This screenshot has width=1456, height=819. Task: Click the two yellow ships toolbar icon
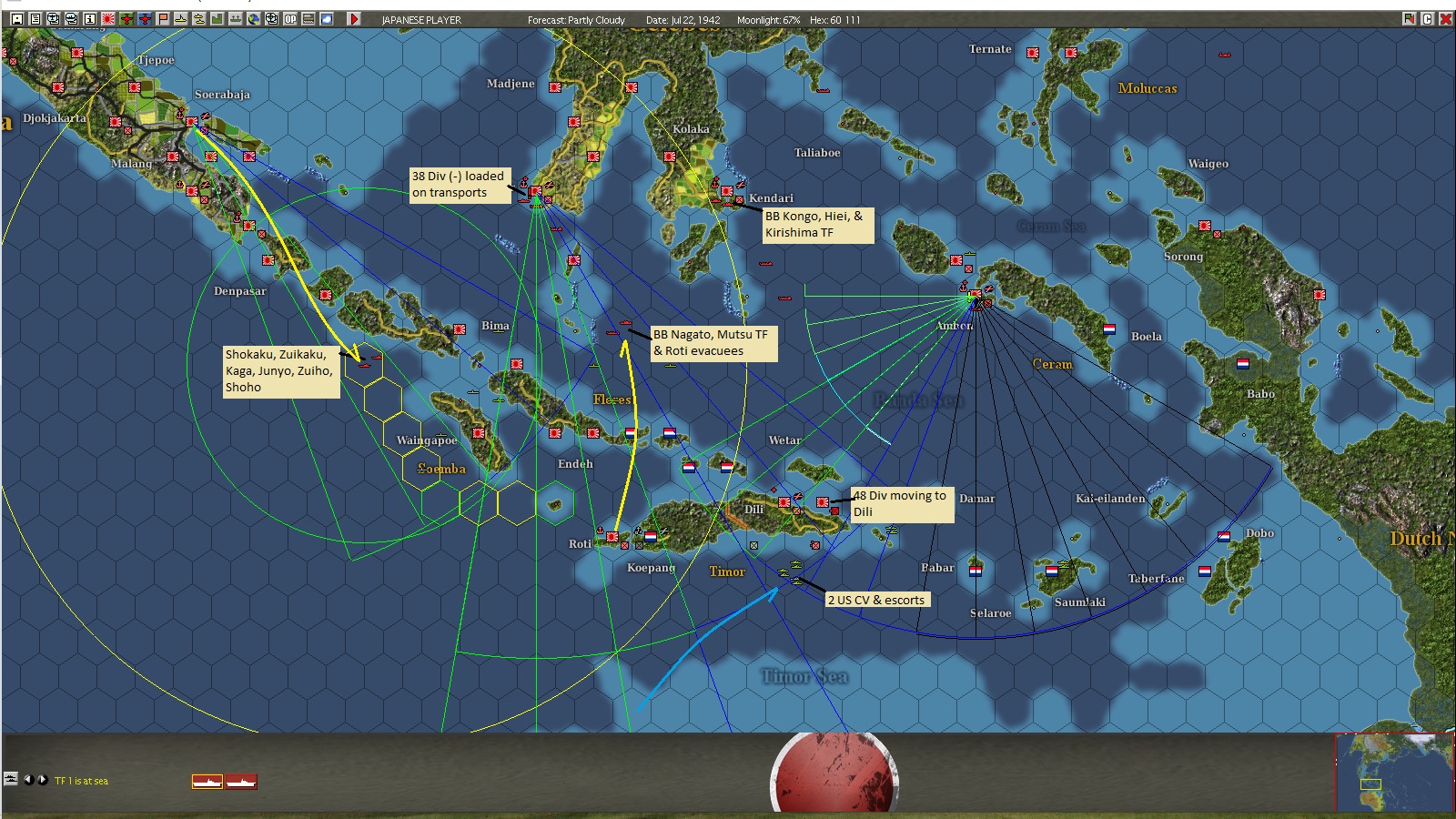pos(199,19)
